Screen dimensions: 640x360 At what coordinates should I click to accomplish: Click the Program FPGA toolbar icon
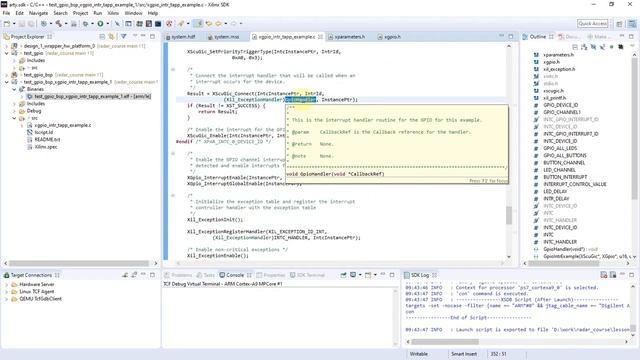click(139, 24)
